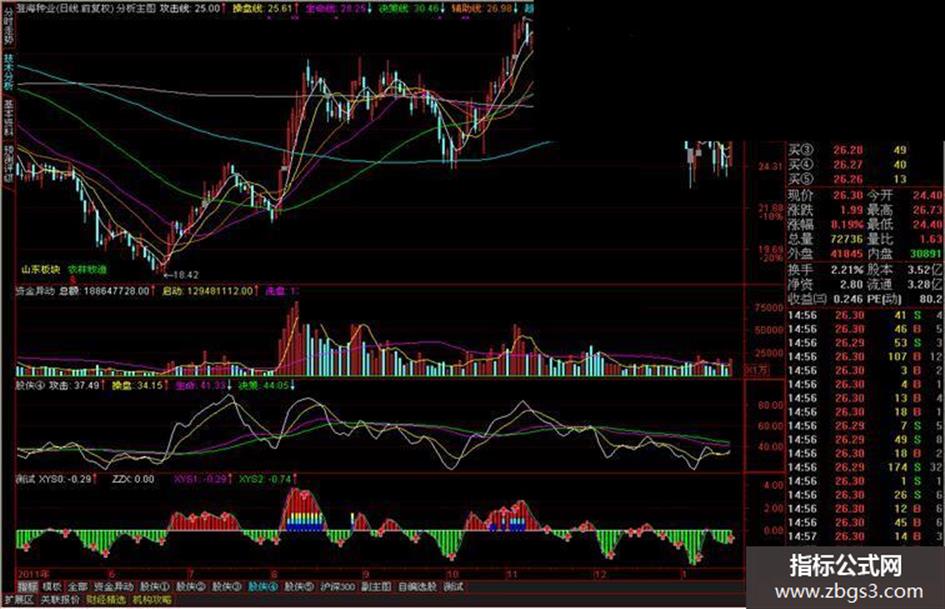This screenshot has width=945, height=609.
Task: Open 关联报价 panel
Action: tap(60, 600)
